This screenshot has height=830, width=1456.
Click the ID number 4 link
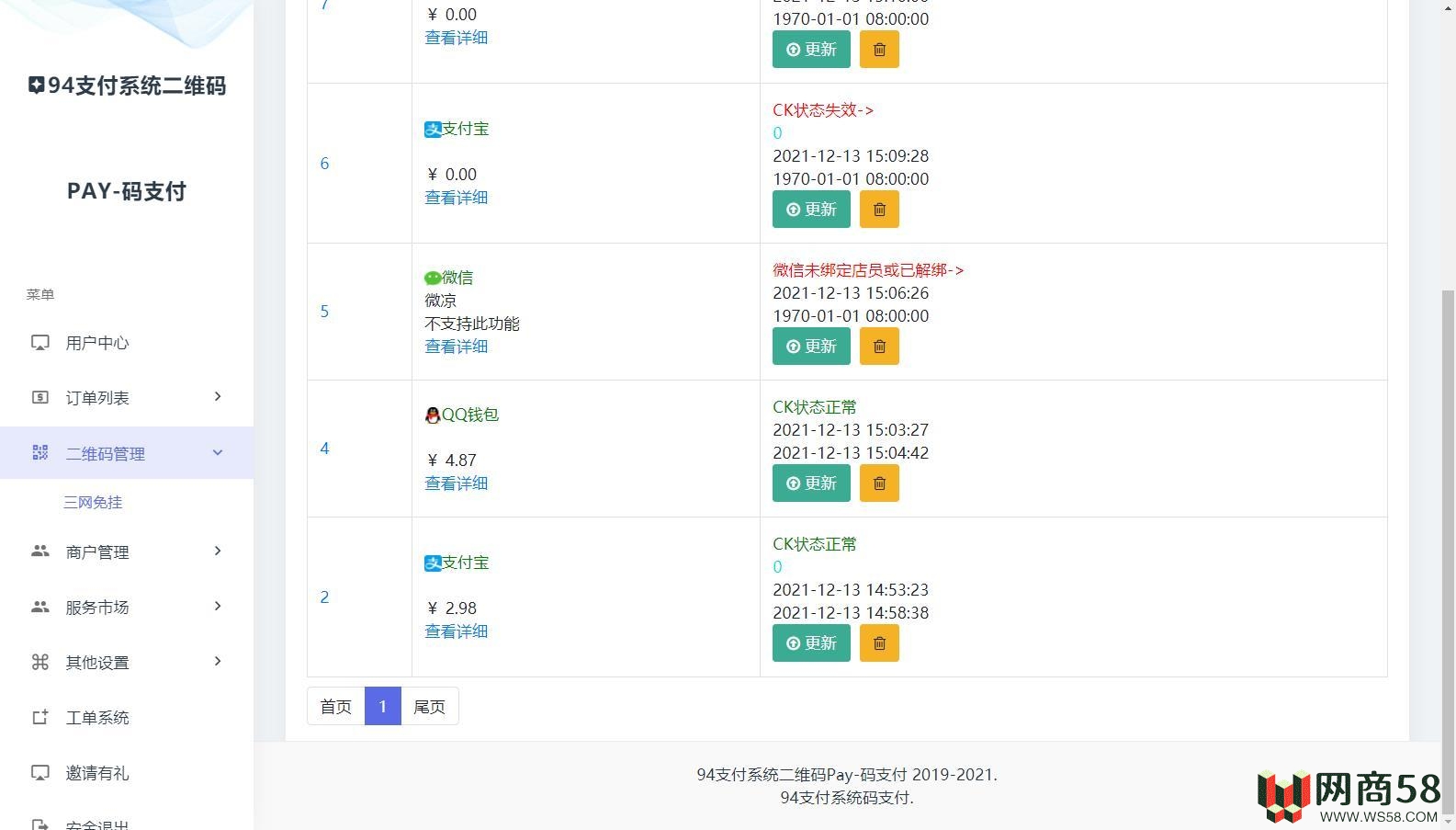point(324,449)
